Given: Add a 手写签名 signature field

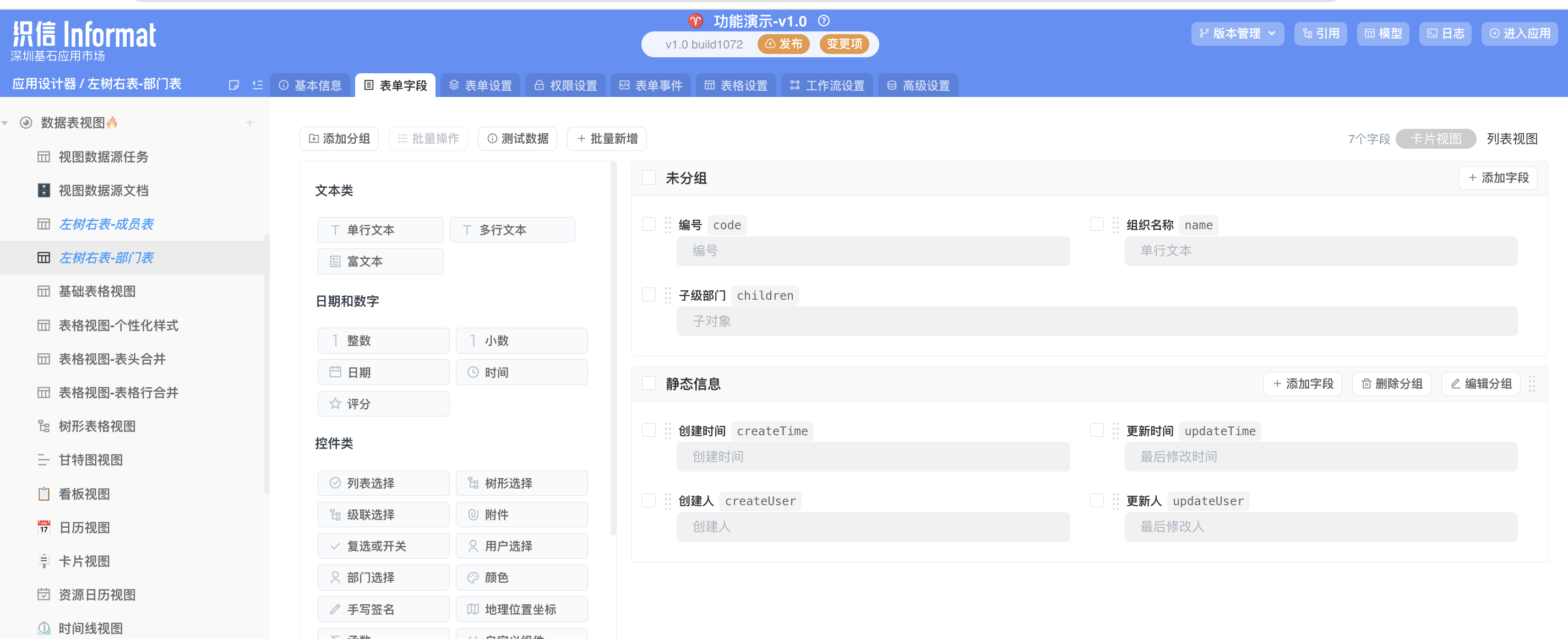Looking at the screenshot, I should pyautogui.click(x=383, y=609).
